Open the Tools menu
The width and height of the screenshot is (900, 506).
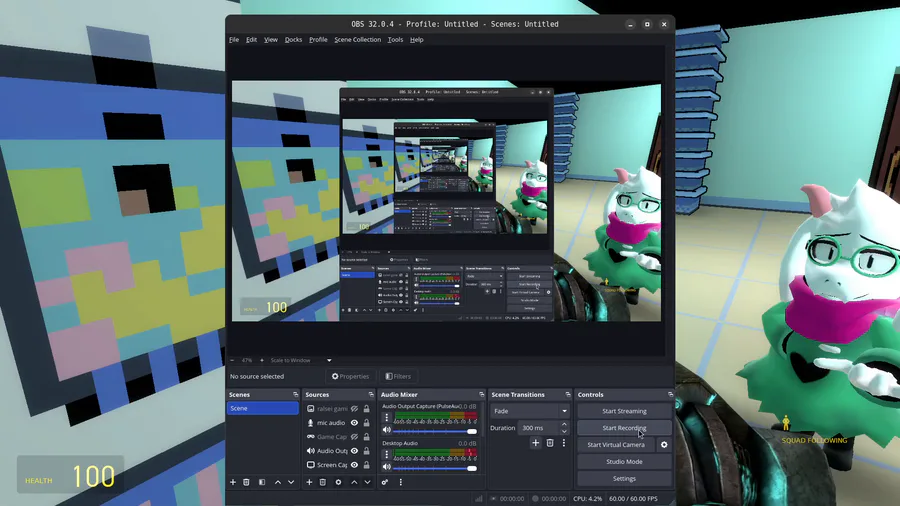tap(395, 40)
